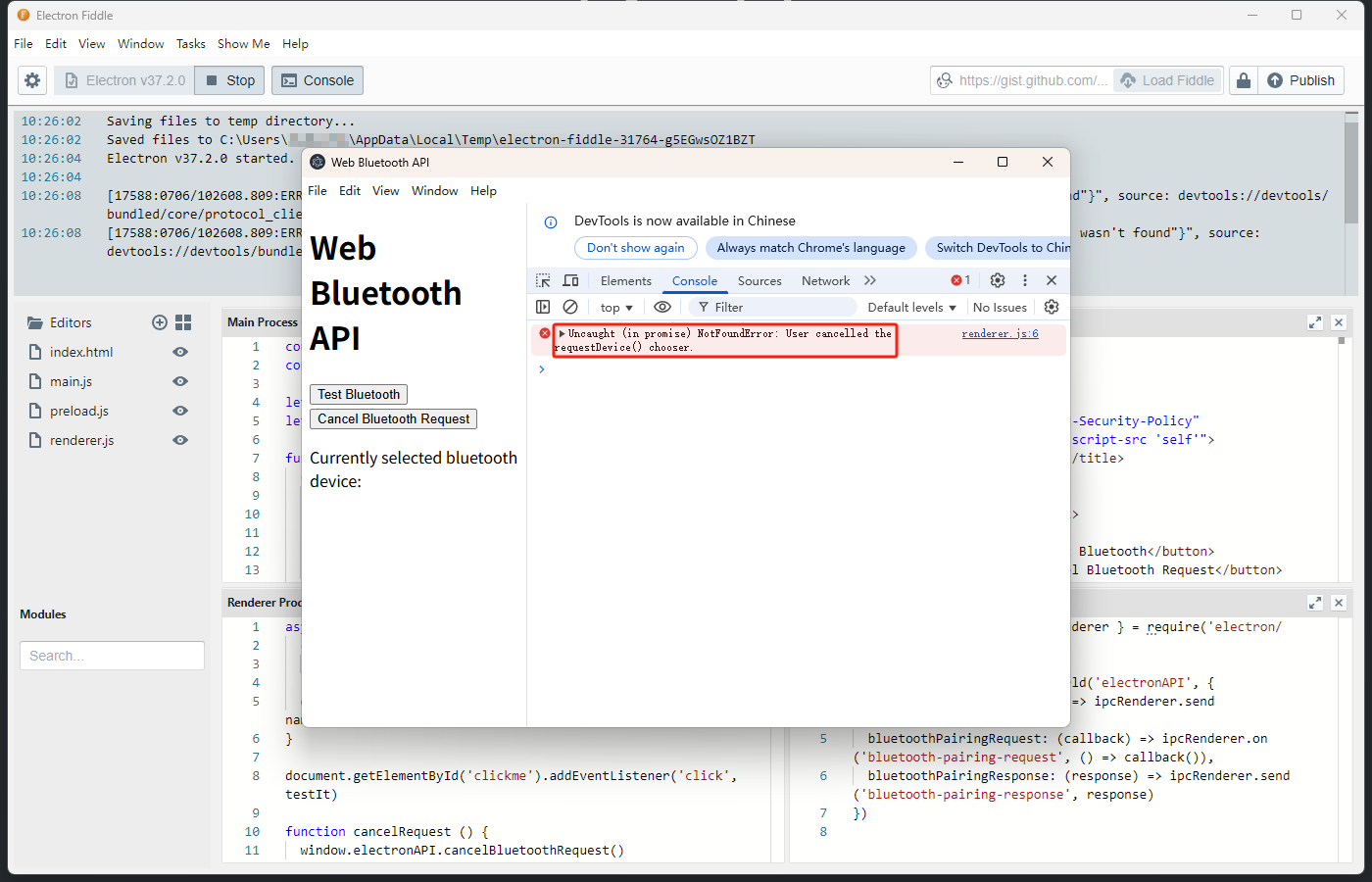The width and height of the screenshot is (1372, 882).
Task: Toggle the Console panel button
Action: 318,80
